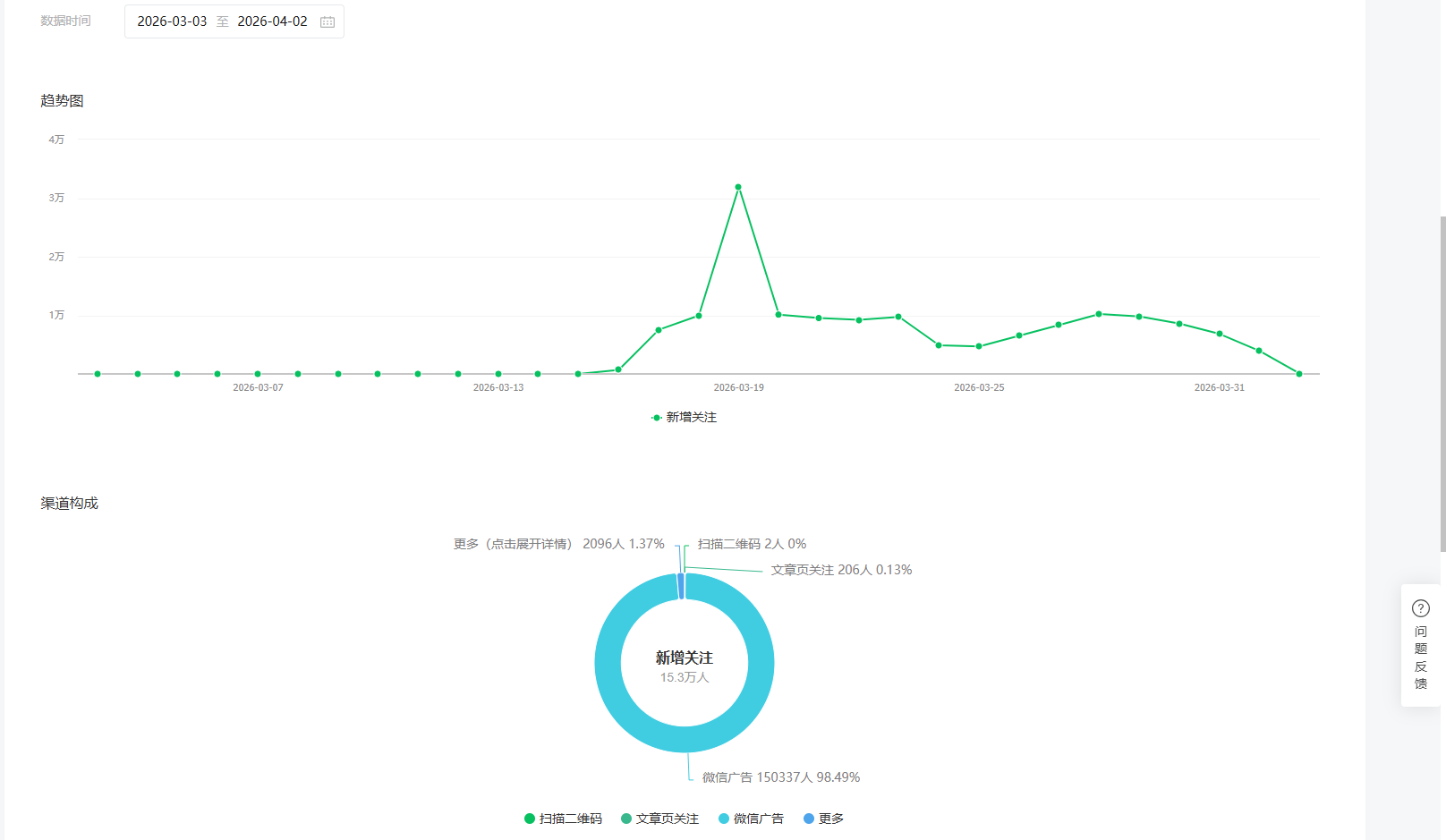Screen dimensions: 1446x840
Task: Click the 趋势图 section heading
Action: pyautogui.click(x=62, y=101)
